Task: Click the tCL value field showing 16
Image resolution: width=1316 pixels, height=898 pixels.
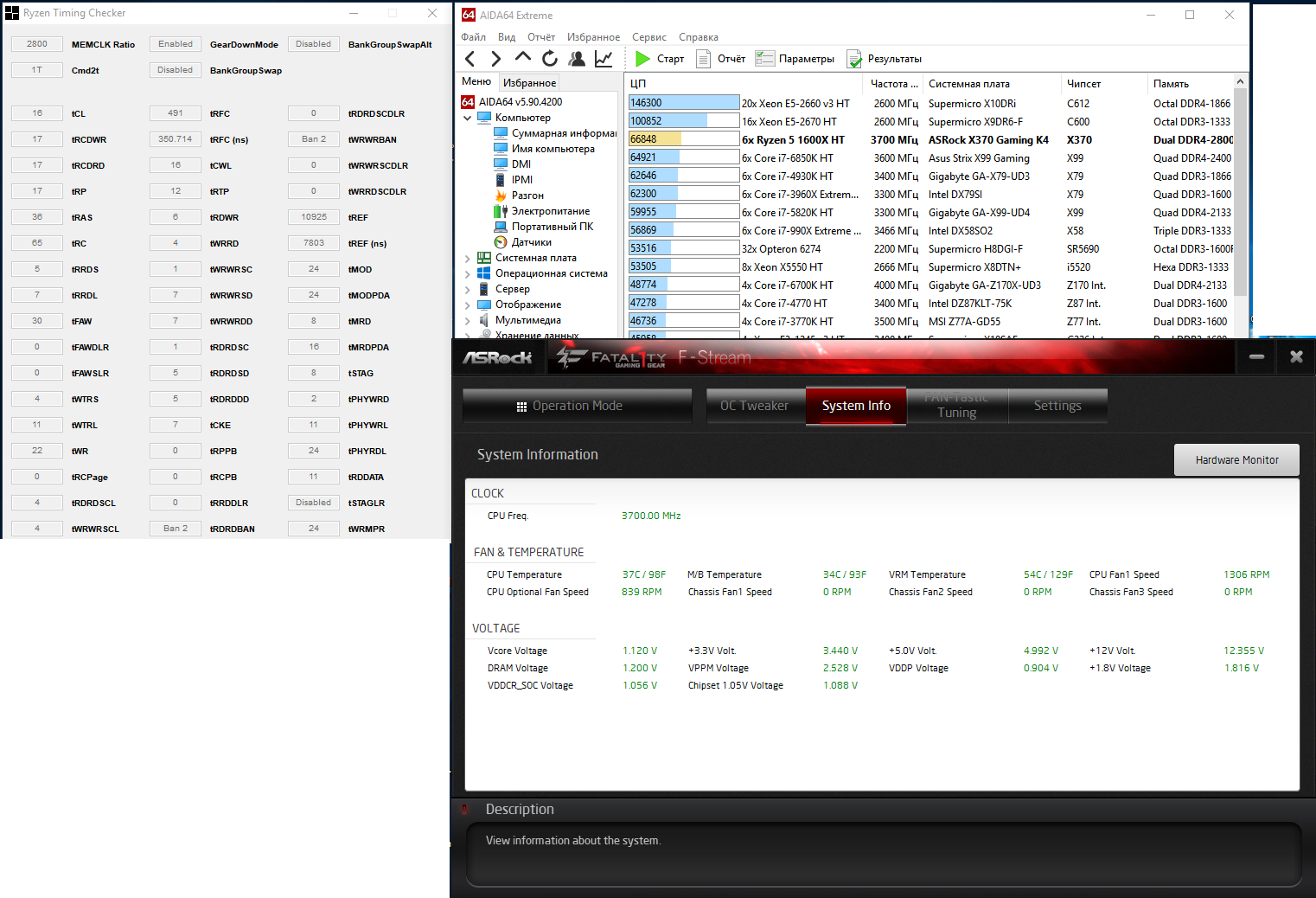Action: click(37, 113)
